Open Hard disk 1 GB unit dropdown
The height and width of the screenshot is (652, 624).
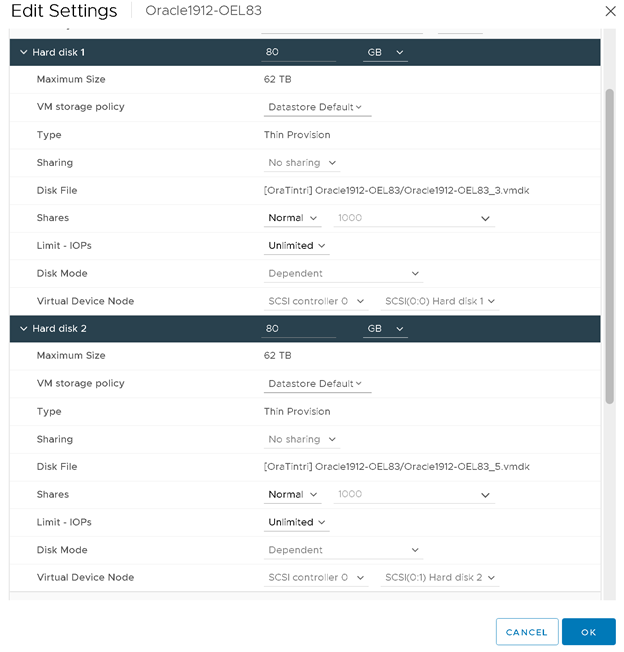(x=385, y=52)
